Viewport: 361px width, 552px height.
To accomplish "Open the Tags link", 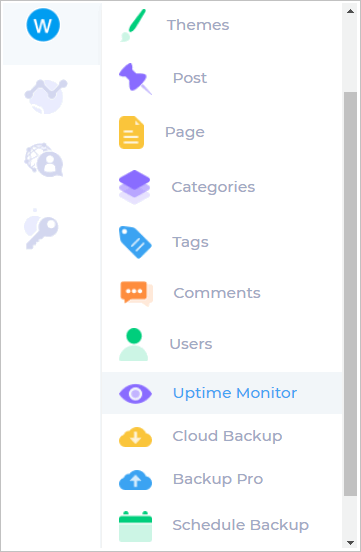I will point(190,243).
